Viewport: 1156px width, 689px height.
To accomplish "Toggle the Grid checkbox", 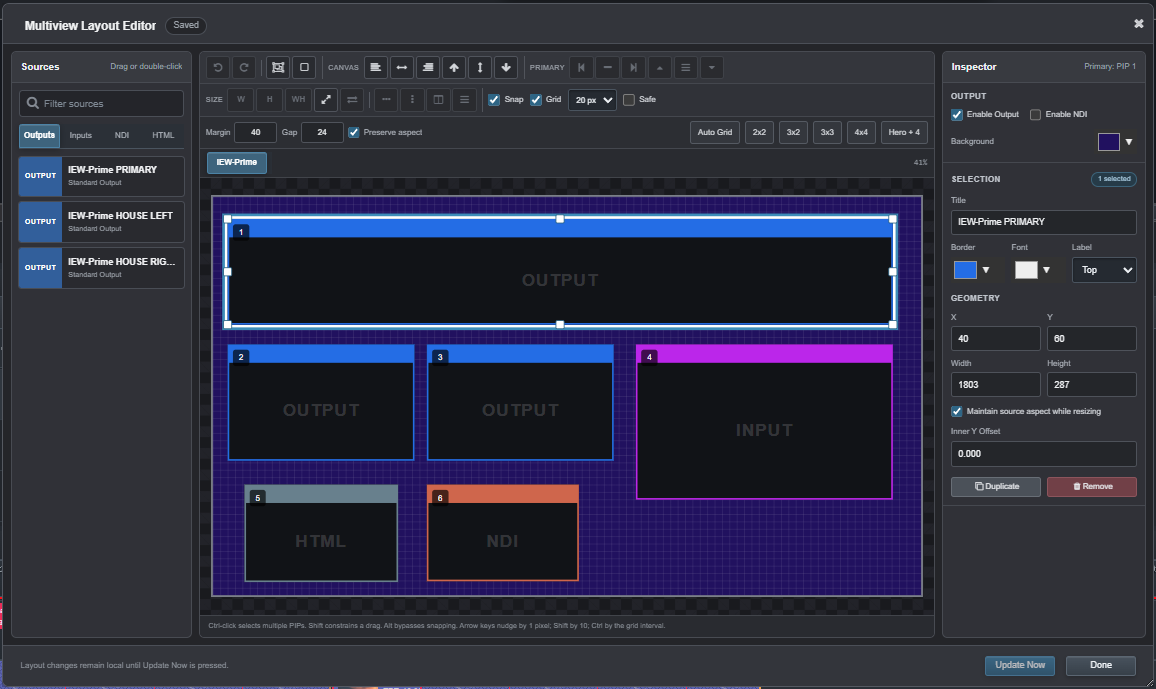I will [x=536, y=99].
